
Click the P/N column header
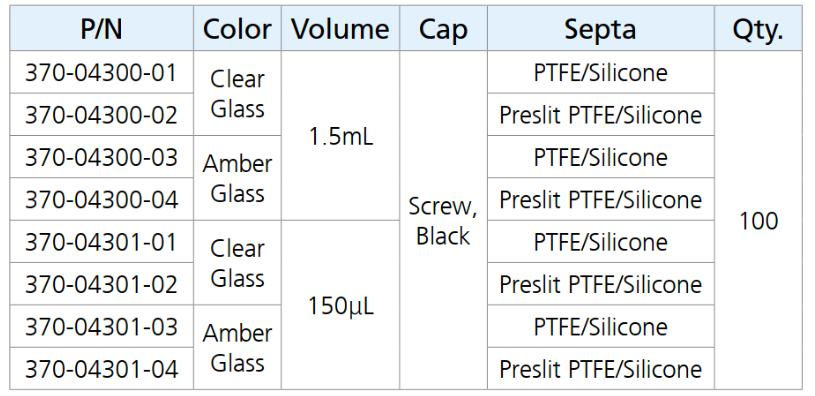101,29
